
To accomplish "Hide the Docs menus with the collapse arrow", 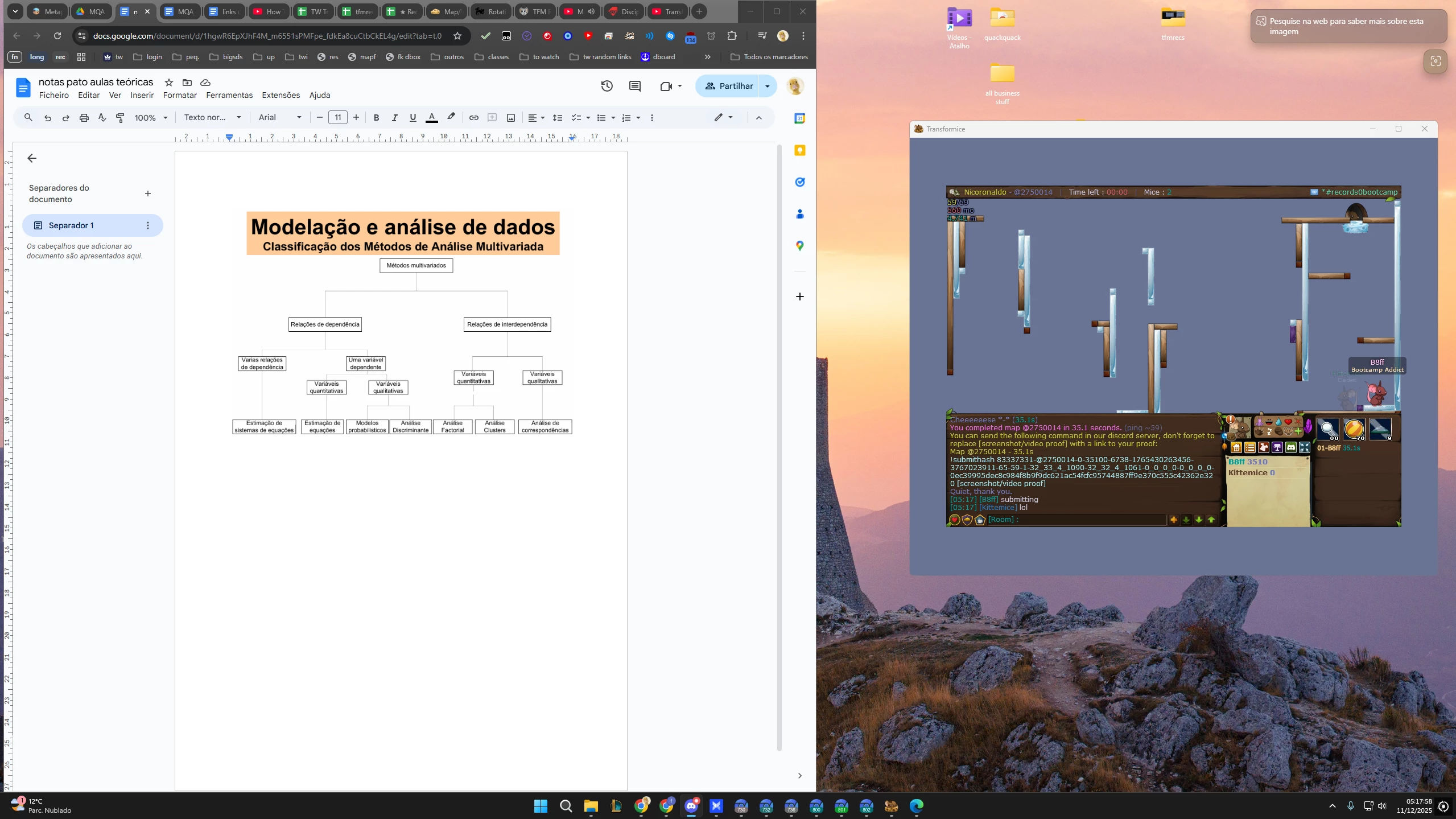I will 758,118.
